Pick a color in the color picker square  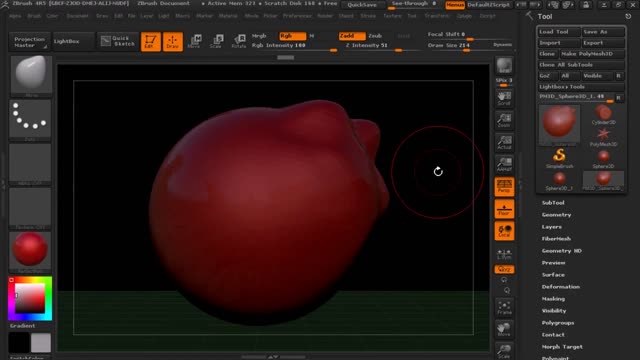pyautogui.click(x=30, y=298)
